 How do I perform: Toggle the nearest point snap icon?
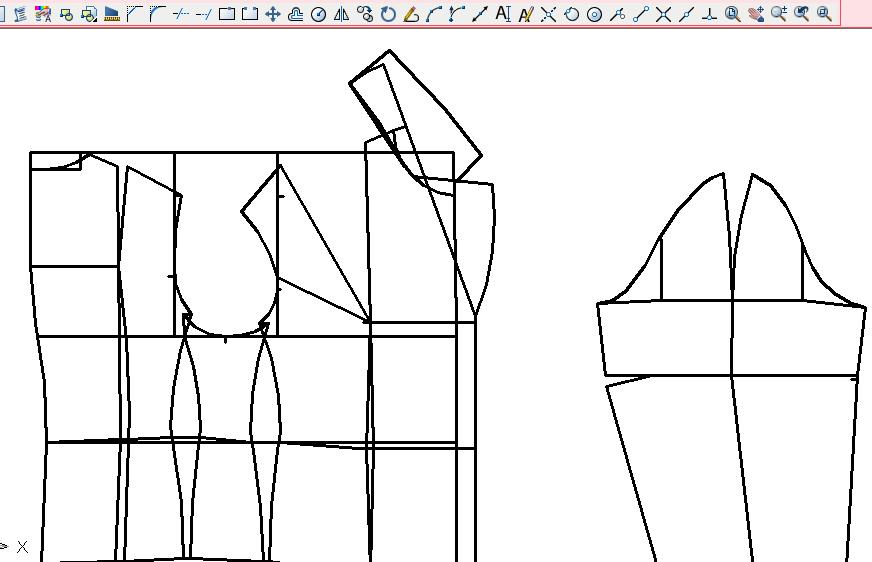click(x=617, y=14)
